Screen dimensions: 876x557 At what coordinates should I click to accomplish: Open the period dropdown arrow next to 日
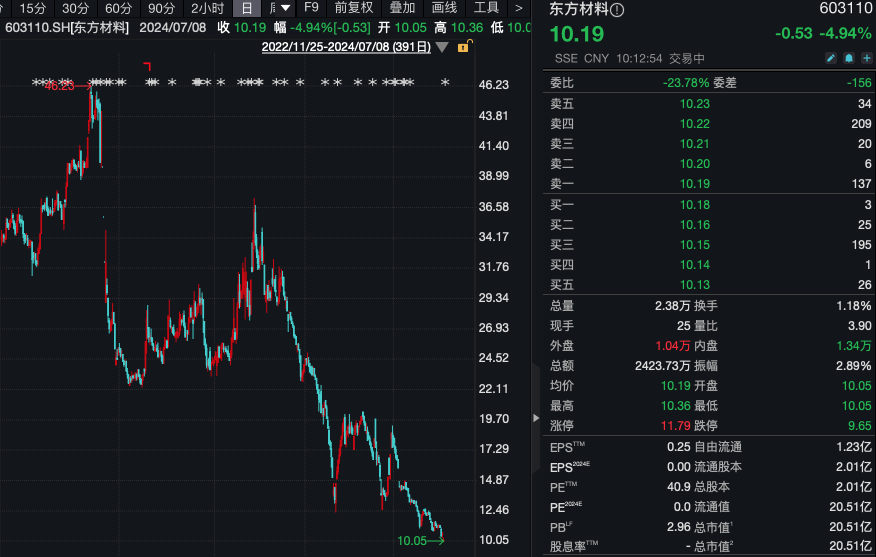(287, 8)
